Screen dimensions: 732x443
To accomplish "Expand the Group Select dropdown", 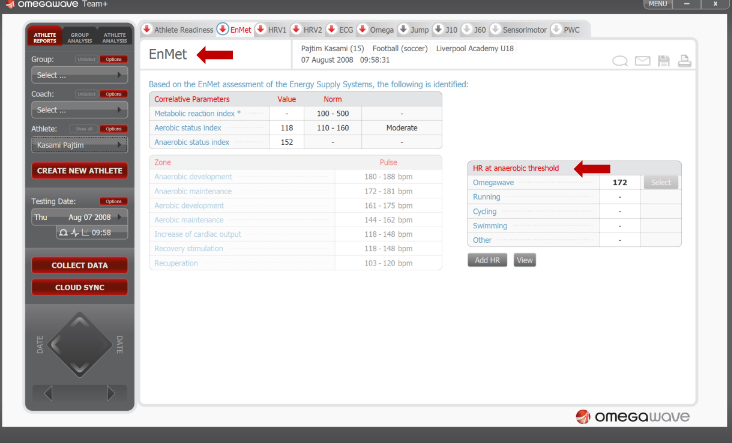I will (x=79, y=75).
